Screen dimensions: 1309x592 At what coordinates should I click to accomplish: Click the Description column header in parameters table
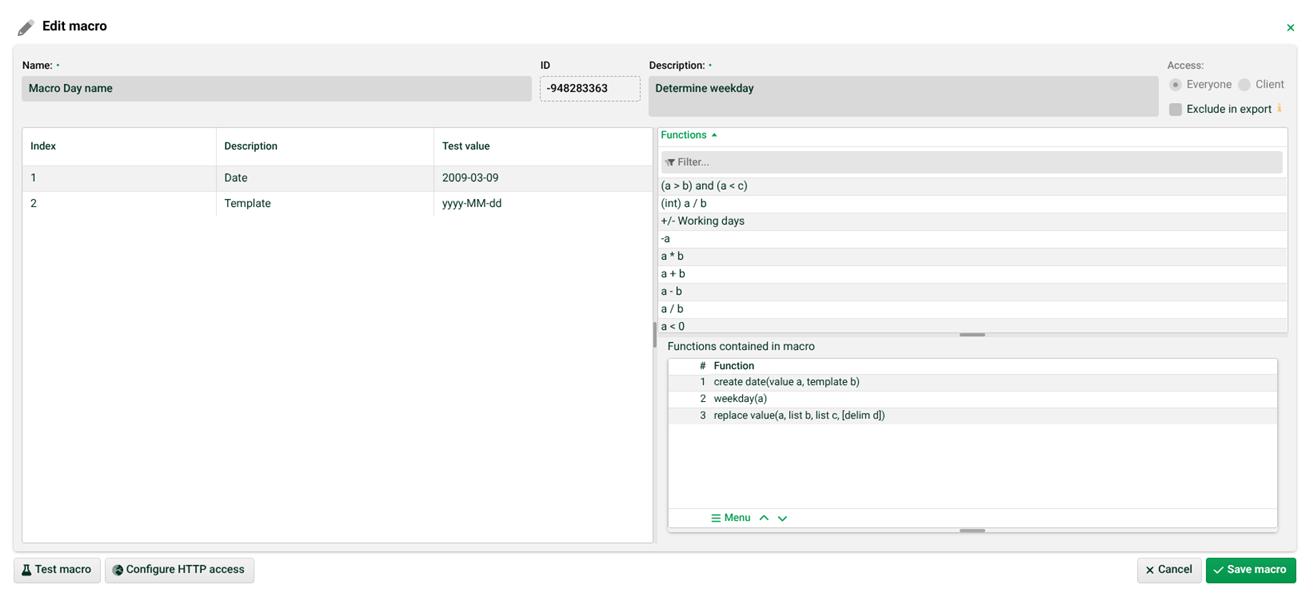tap(325, 146)
